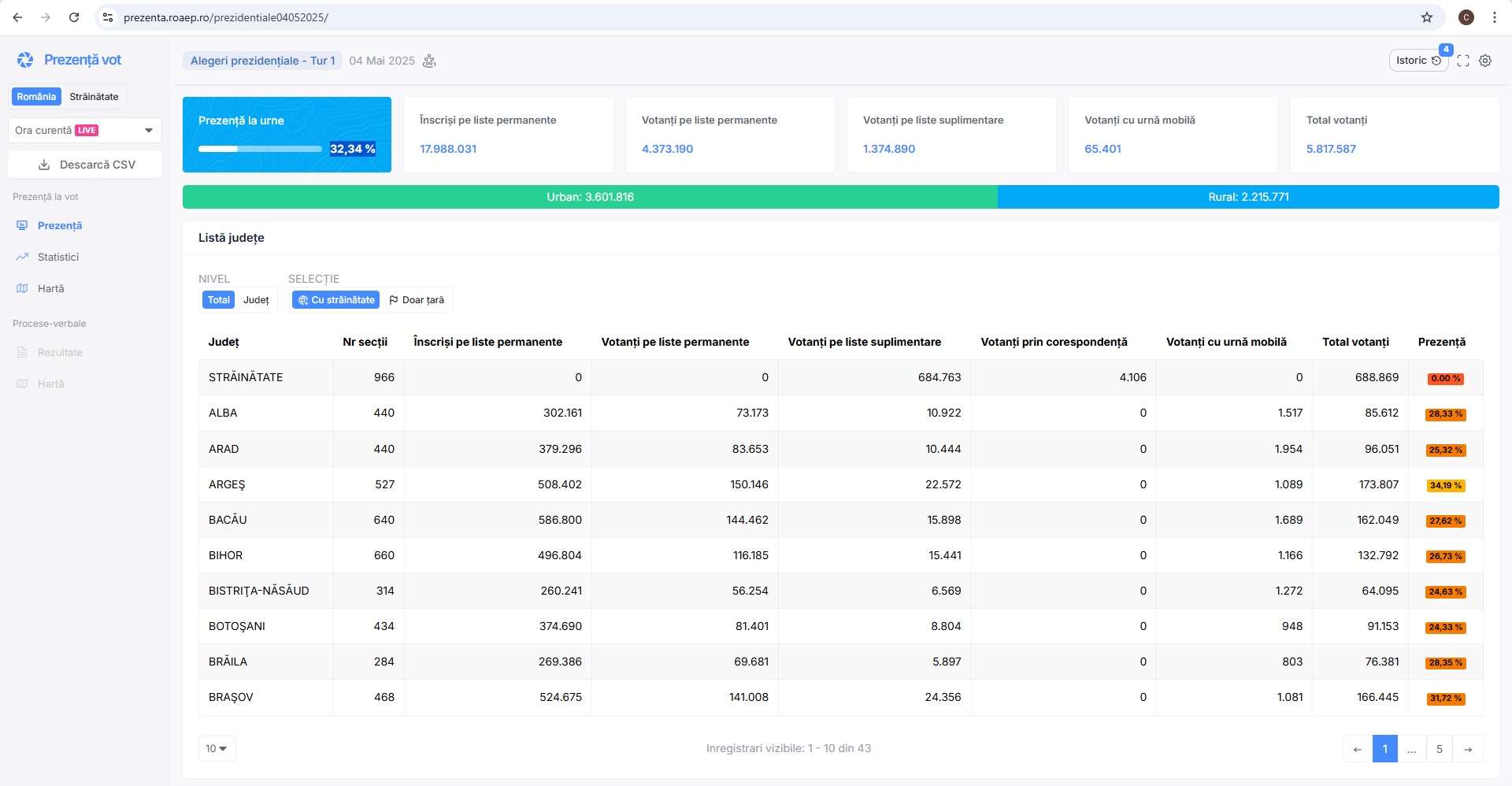Image resolution: width=1512 pixels, height=786 pixels.
Task: Open the browser three-dot menu
Action: [1494, 17]
